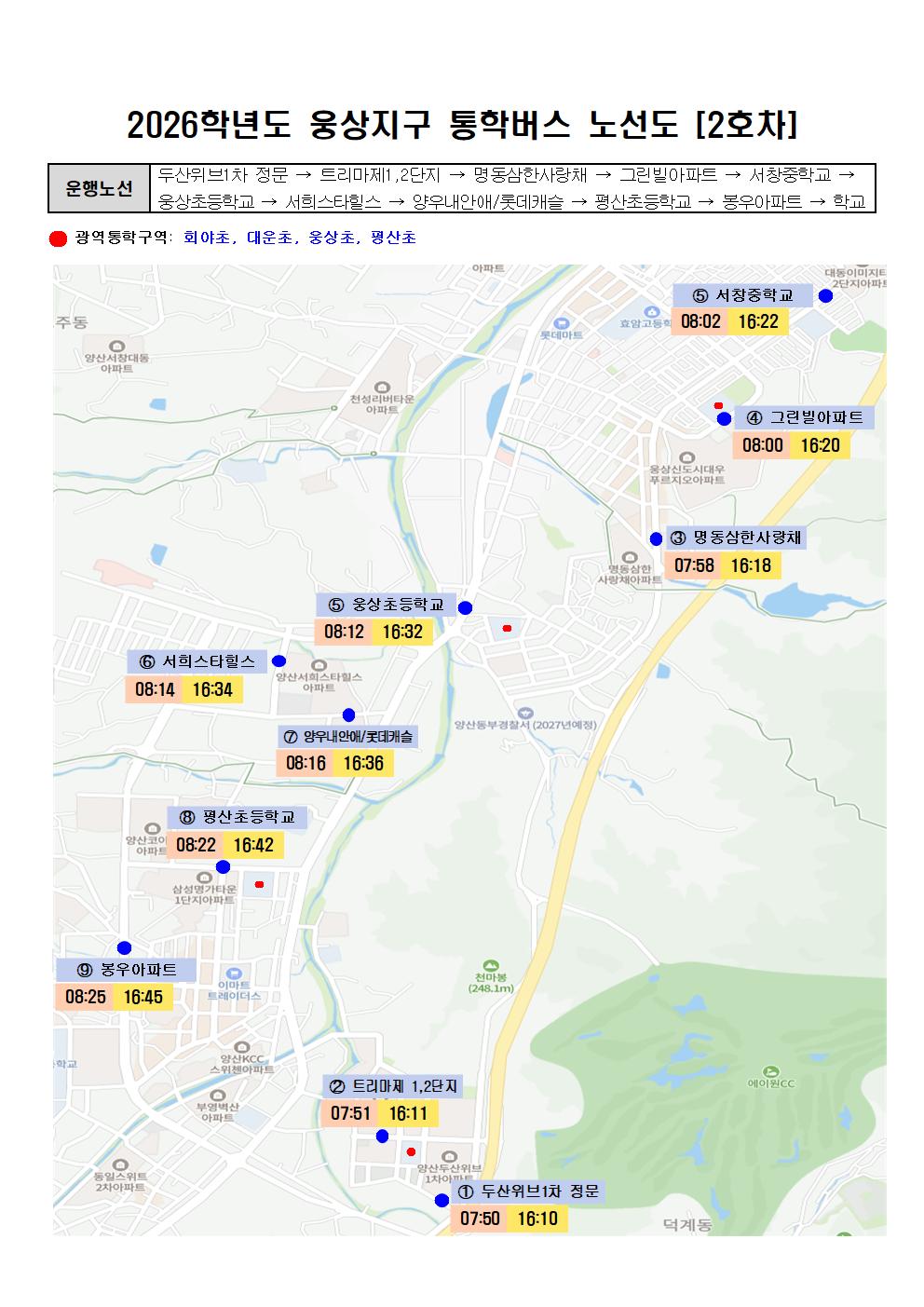Image resolution: width=924 pixels, height=1307 pixels.
Task: Open the ① 두산위브1차 정문 stop label
Action: pos(530,1190)
